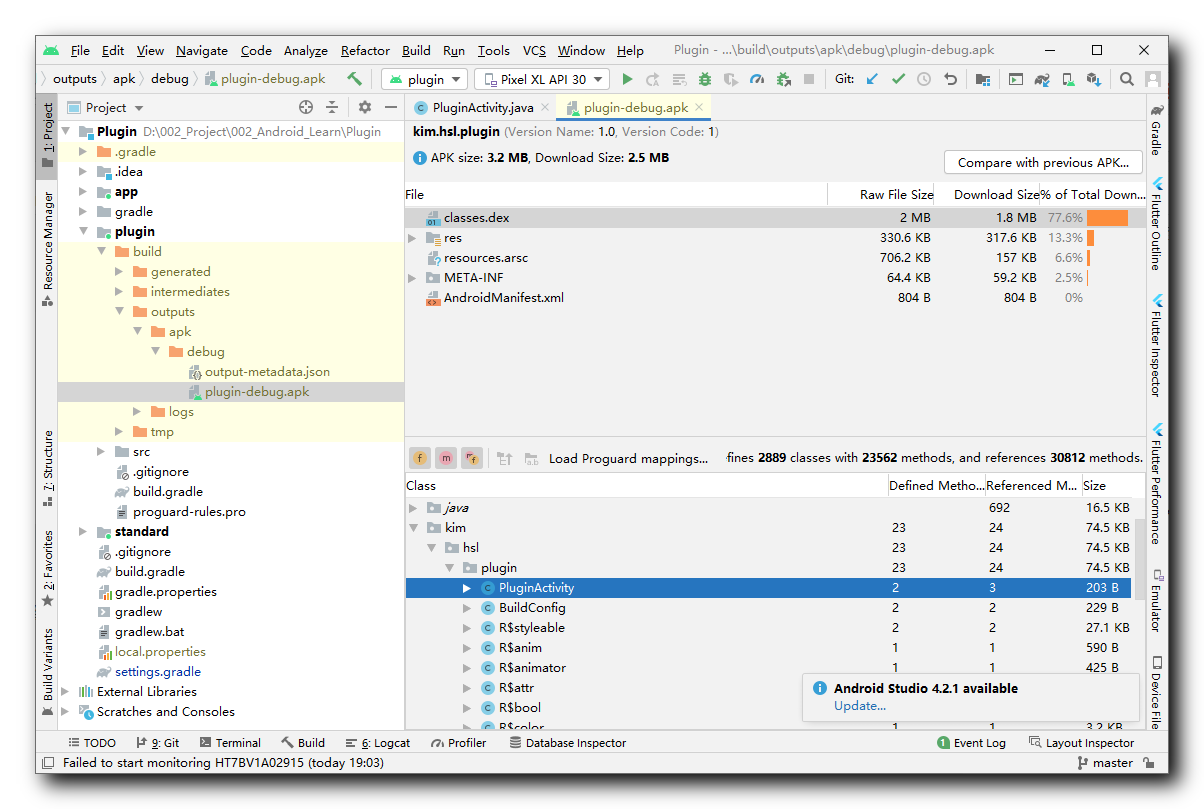Open Project Structure icon
This screenshot has width=1204, height=809.
(983, 79)
